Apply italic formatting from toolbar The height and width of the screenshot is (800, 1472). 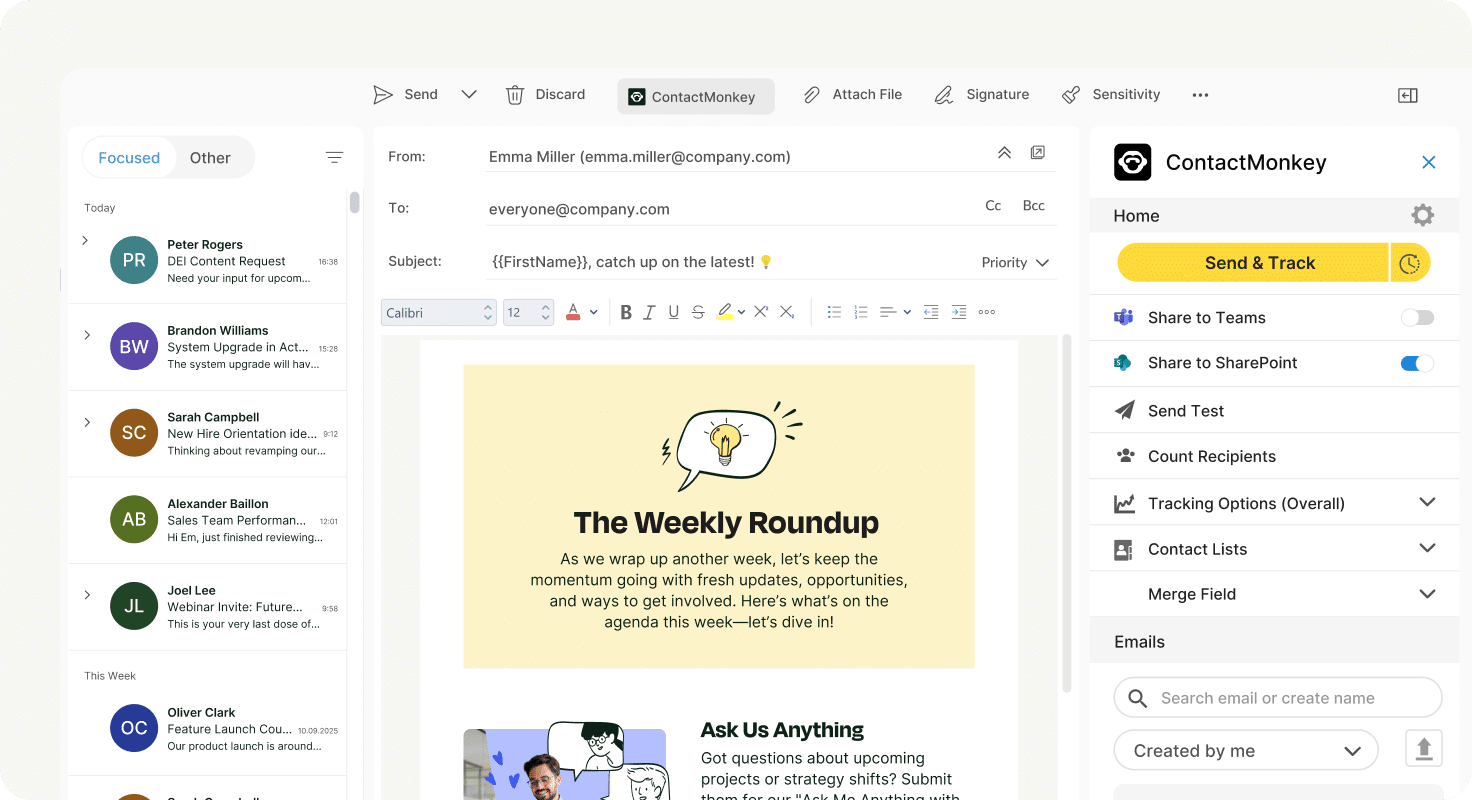click(649, 312)
